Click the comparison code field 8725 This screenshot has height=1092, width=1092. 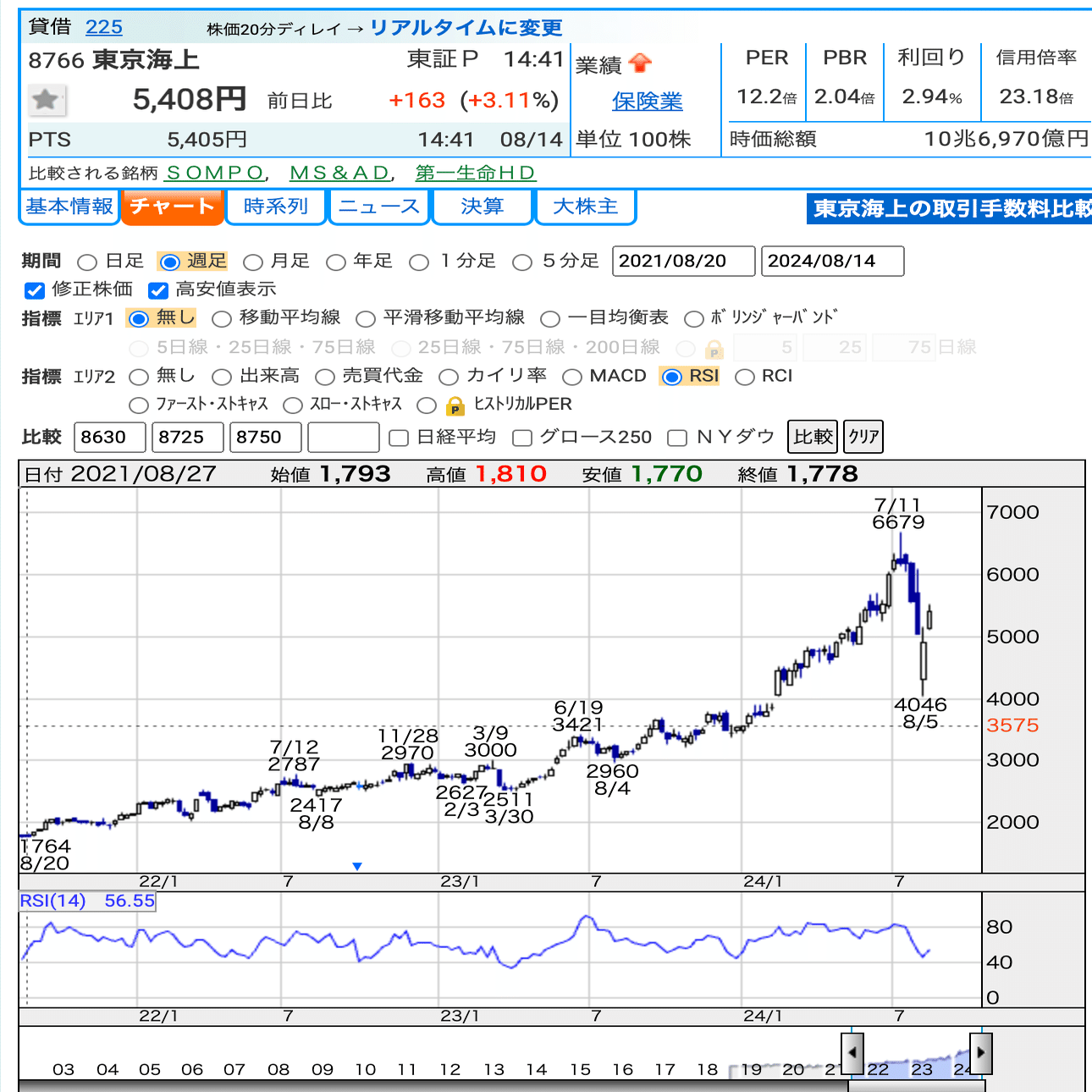[188, 438]
